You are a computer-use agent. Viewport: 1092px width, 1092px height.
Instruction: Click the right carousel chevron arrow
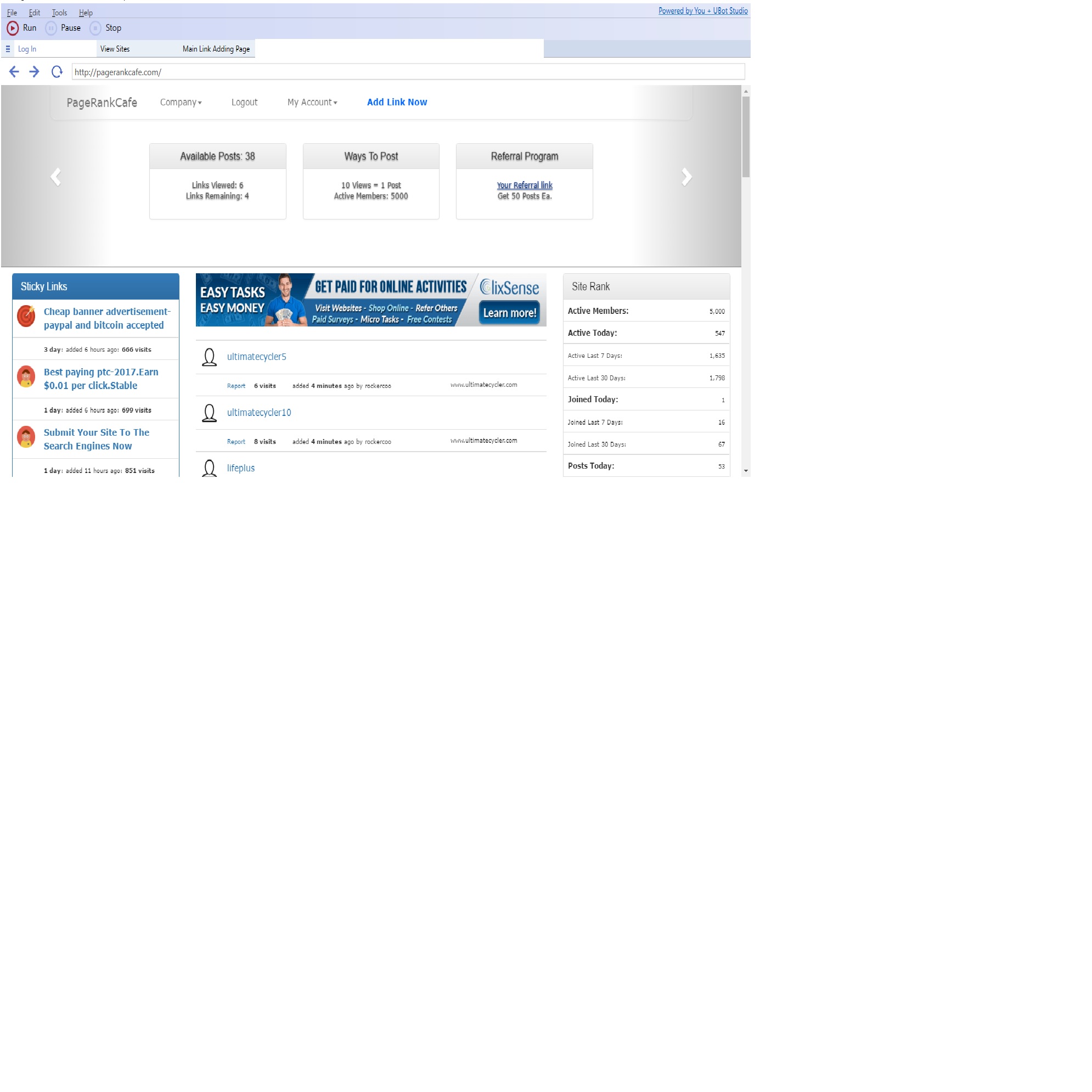(685, 177)
